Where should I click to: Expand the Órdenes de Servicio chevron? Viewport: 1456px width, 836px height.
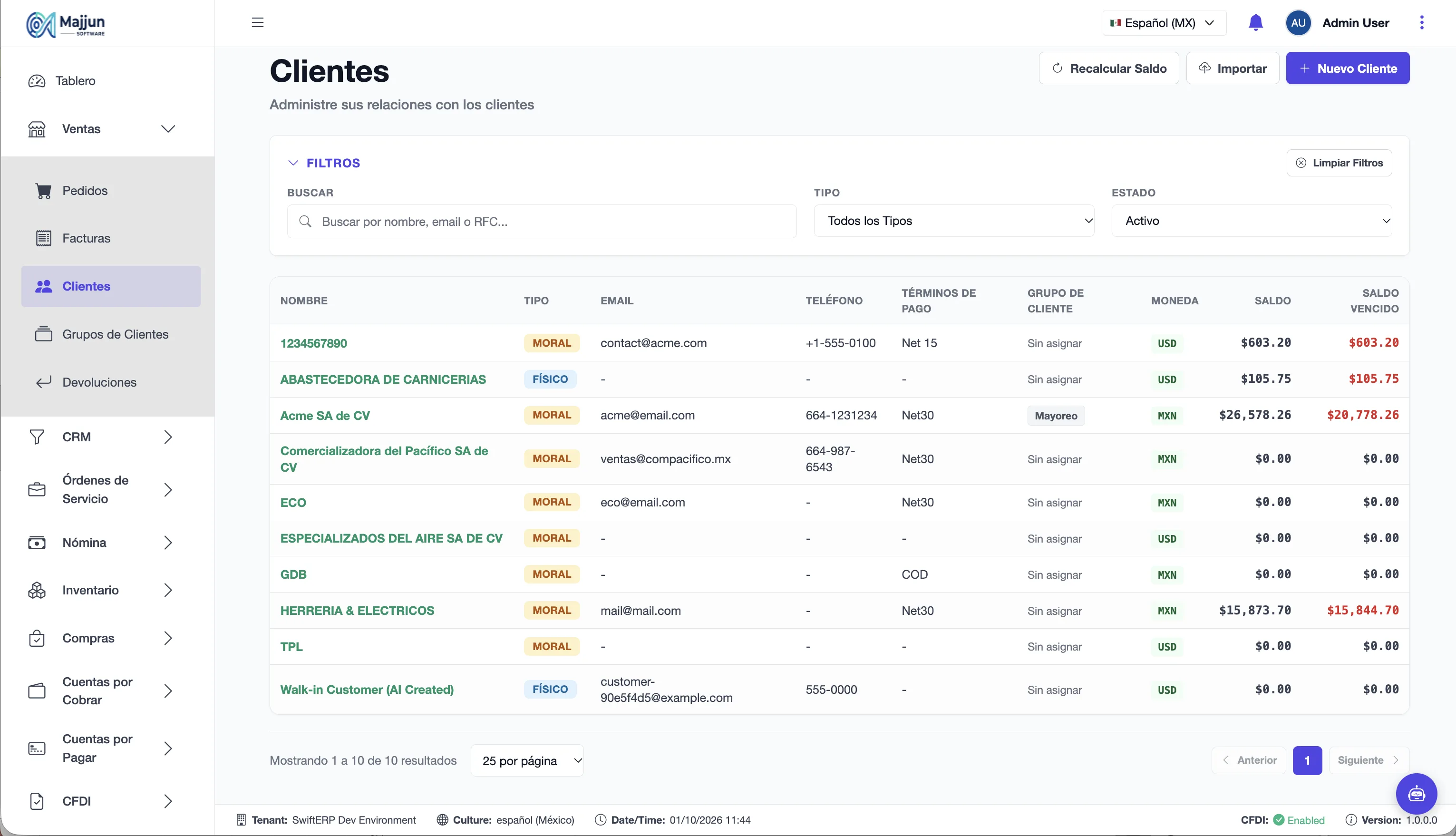tap(168, 490)
